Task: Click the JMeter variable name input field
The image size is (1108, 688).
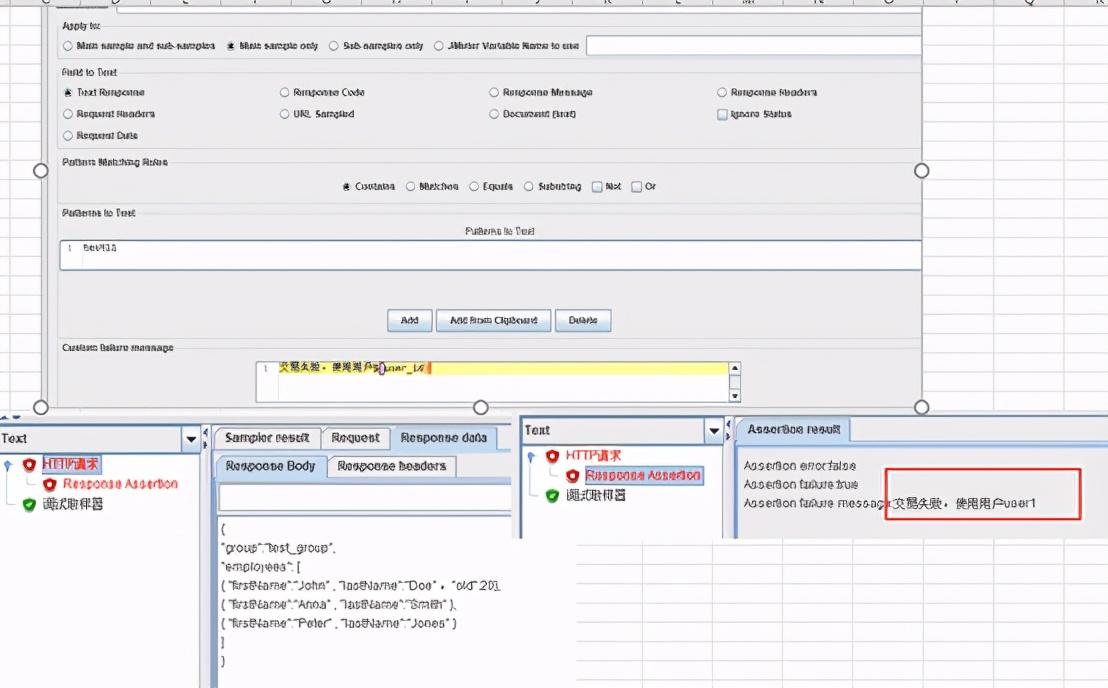Action: pos(753,46)
